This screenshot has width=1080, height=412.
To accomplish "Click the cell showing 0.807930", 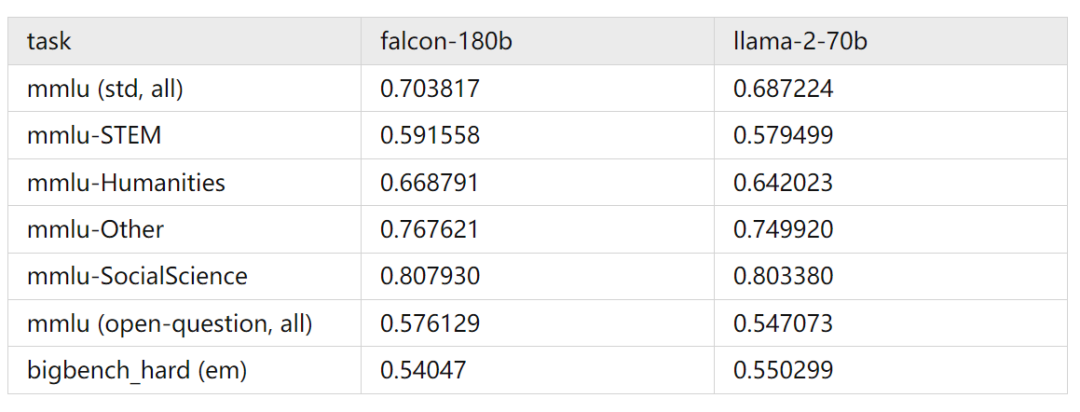I will [x=430, y=276].
